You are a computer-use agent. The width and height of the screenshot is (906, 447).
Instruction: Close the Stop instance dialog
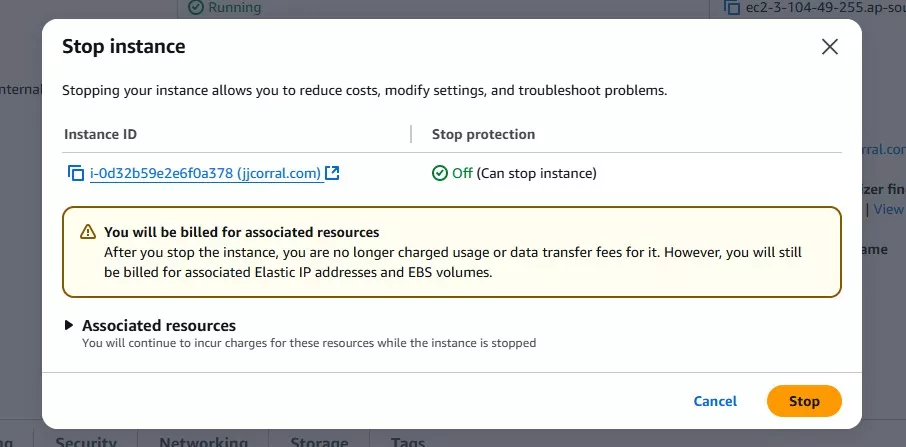pos(829,46)
